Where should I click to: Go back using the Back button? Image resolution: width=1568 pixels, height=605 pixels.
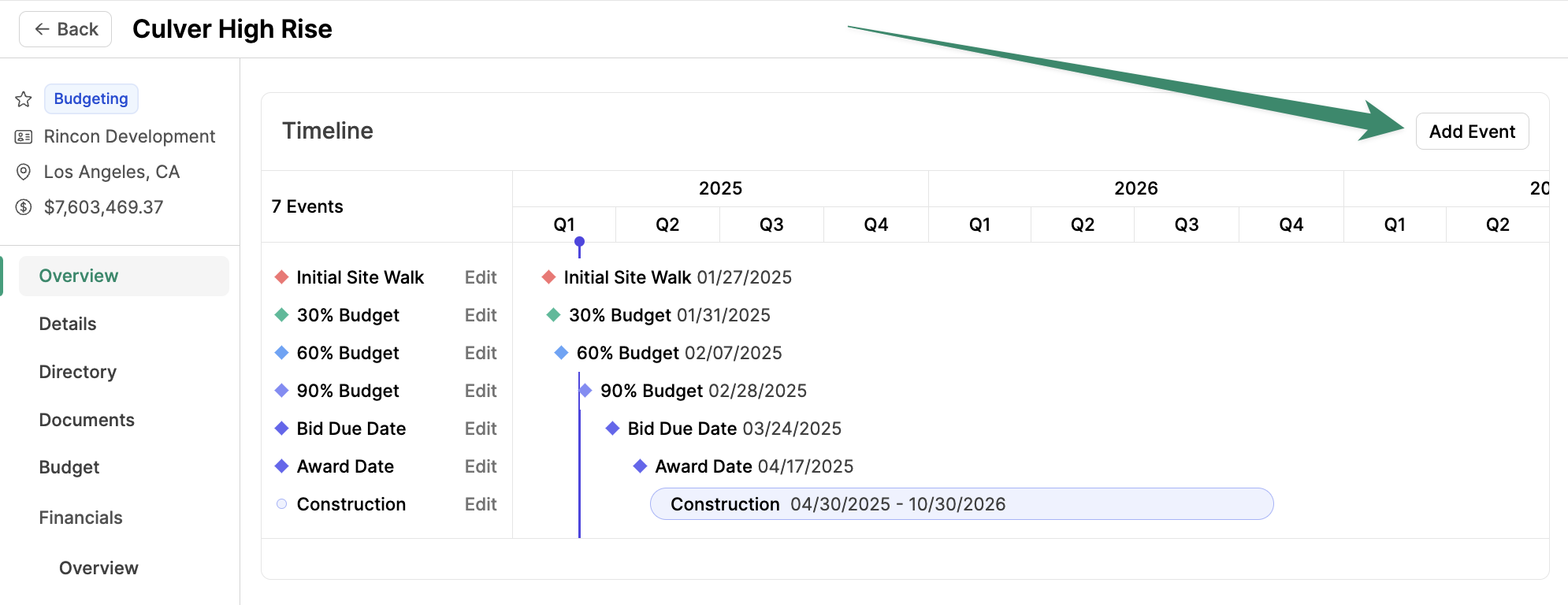pos(65,29)
